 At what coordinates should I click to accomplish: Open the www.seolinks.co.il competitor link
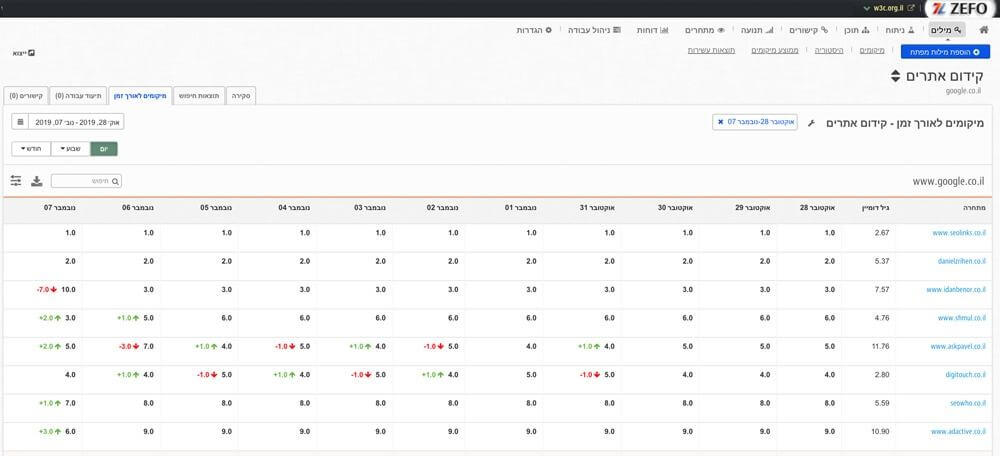[959, 233]
